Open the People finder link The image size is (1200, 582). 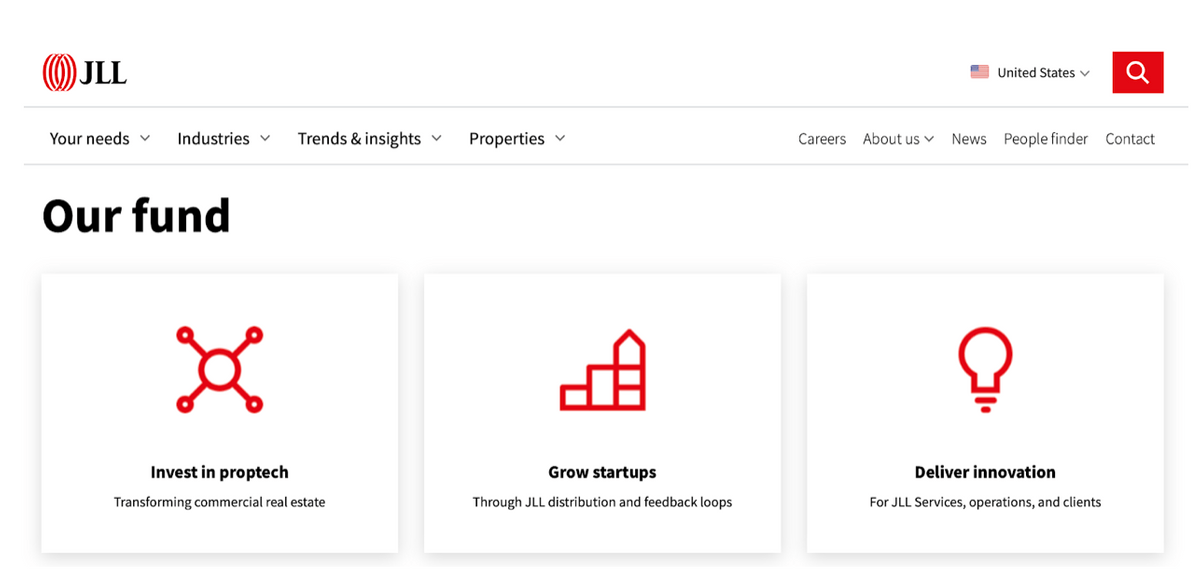[1046, 139]
